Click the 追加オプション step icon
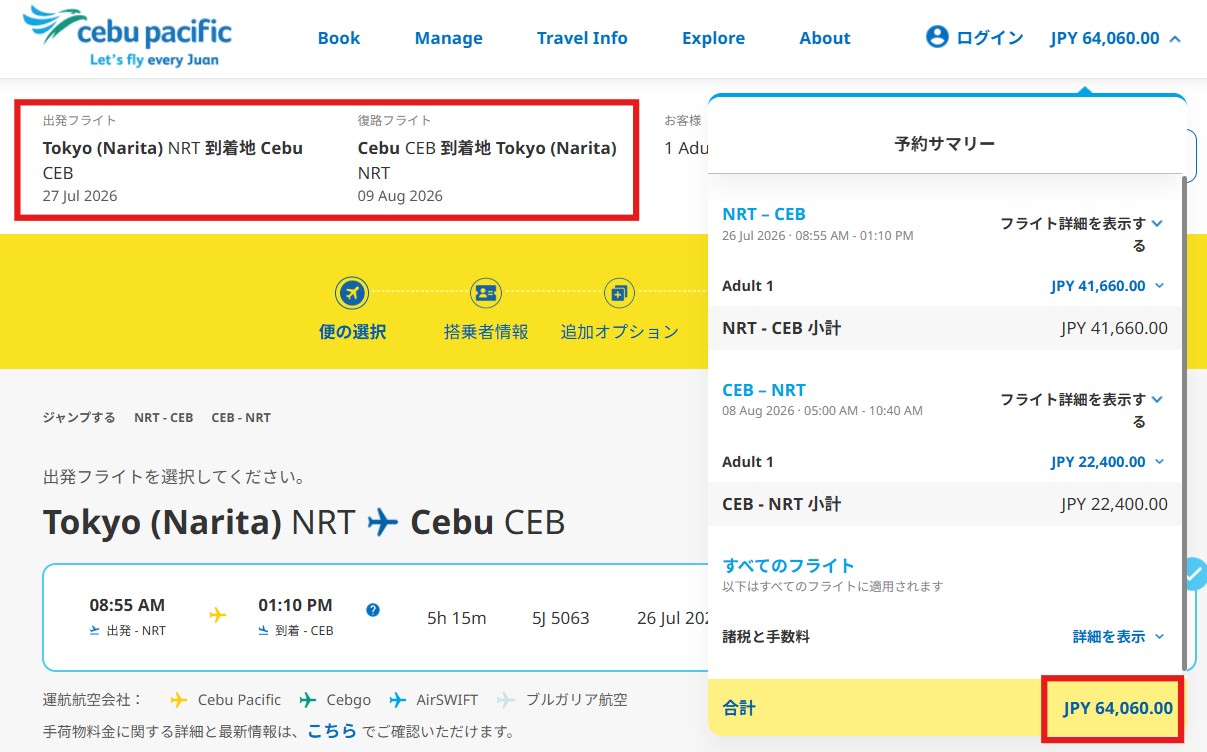This screenshot has width=1207, height=752. (x=619, y=291)
